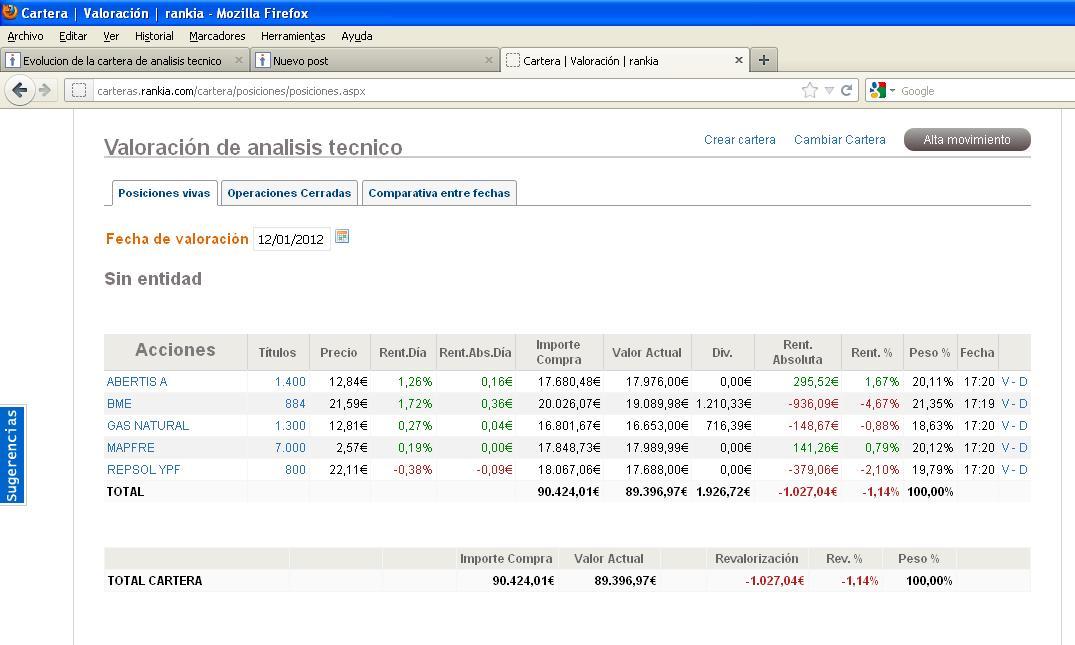Click the Cambiar Cartera link

pos(840,140)
